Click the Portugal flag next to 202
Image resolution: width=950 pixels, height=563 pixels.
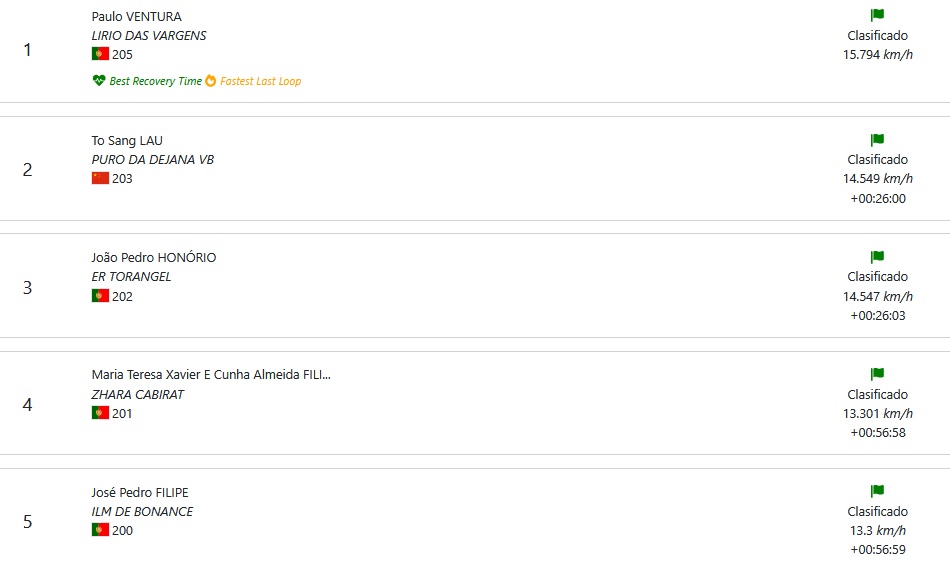pos(101,296)
